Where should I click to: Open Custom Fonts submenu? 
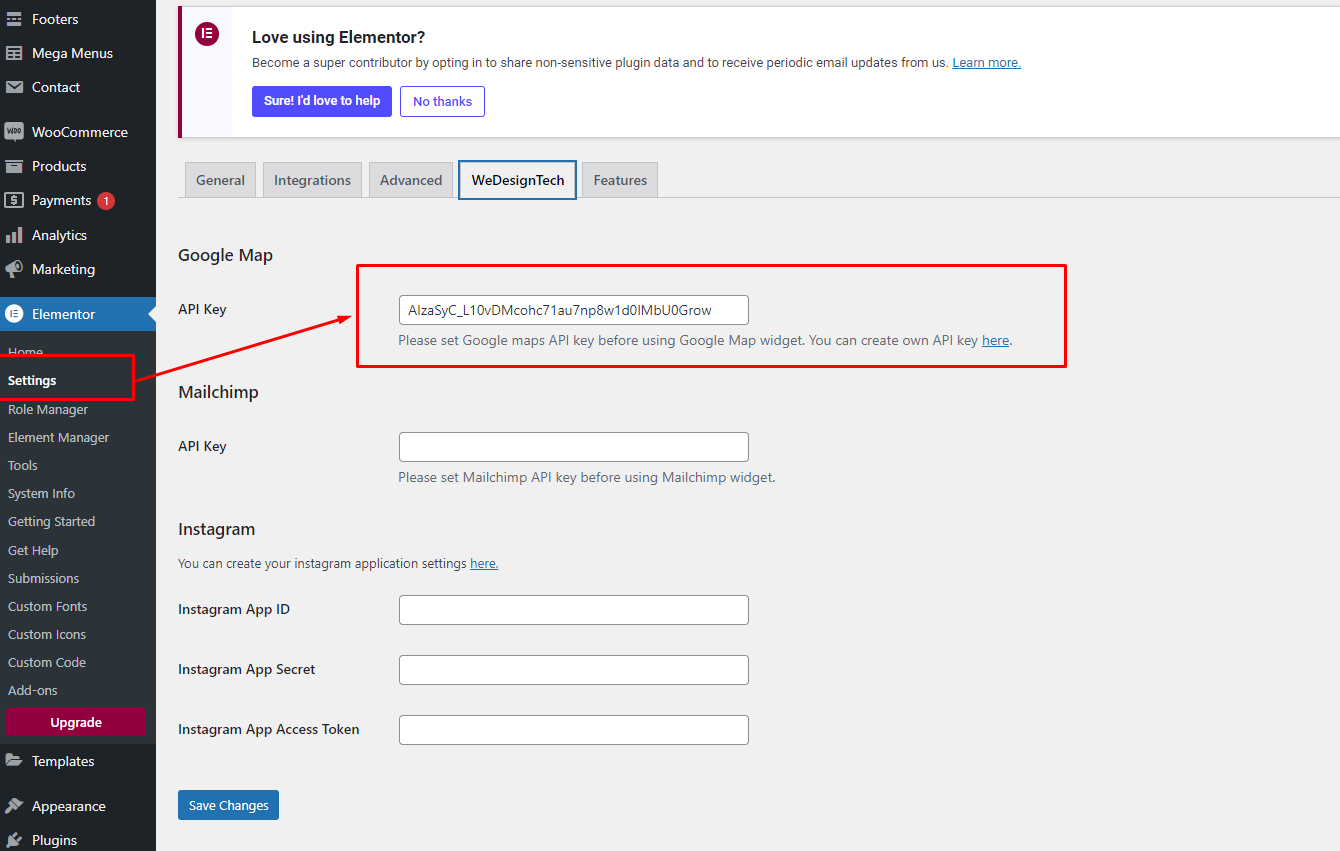coord(47,606)
